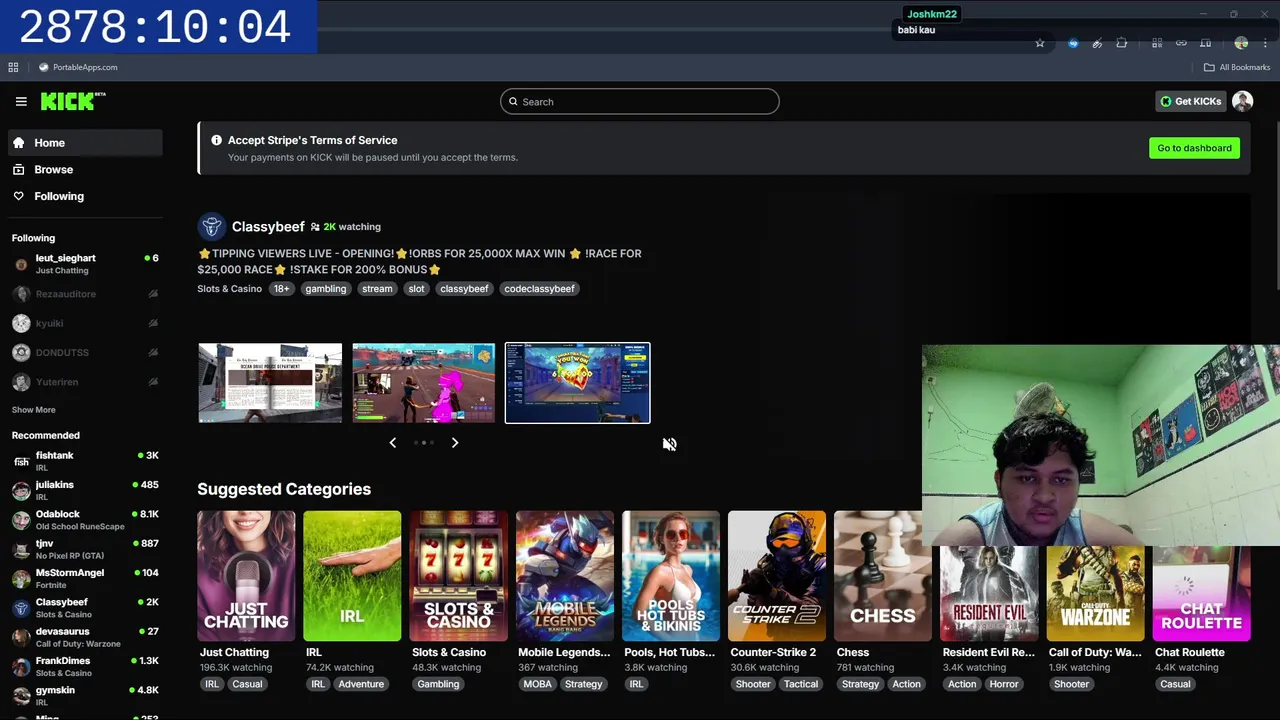The width and height of the screenshot is (1280, 720).
Task: Open MsStormAngel recommended channel
Action: coord(85,578)
